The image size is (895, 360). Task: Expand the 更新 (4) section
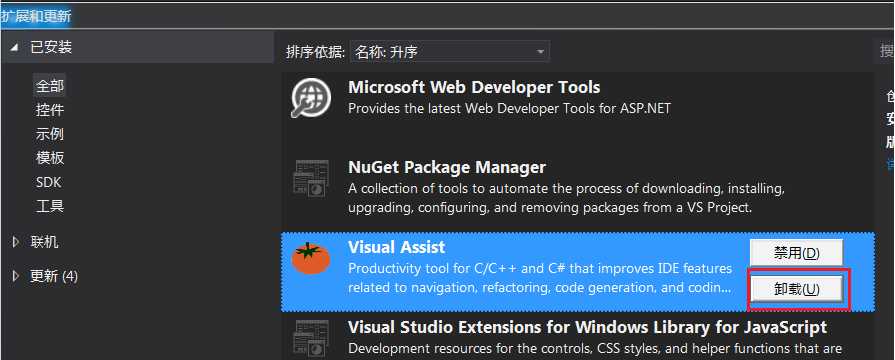click(x=15, y=277)
